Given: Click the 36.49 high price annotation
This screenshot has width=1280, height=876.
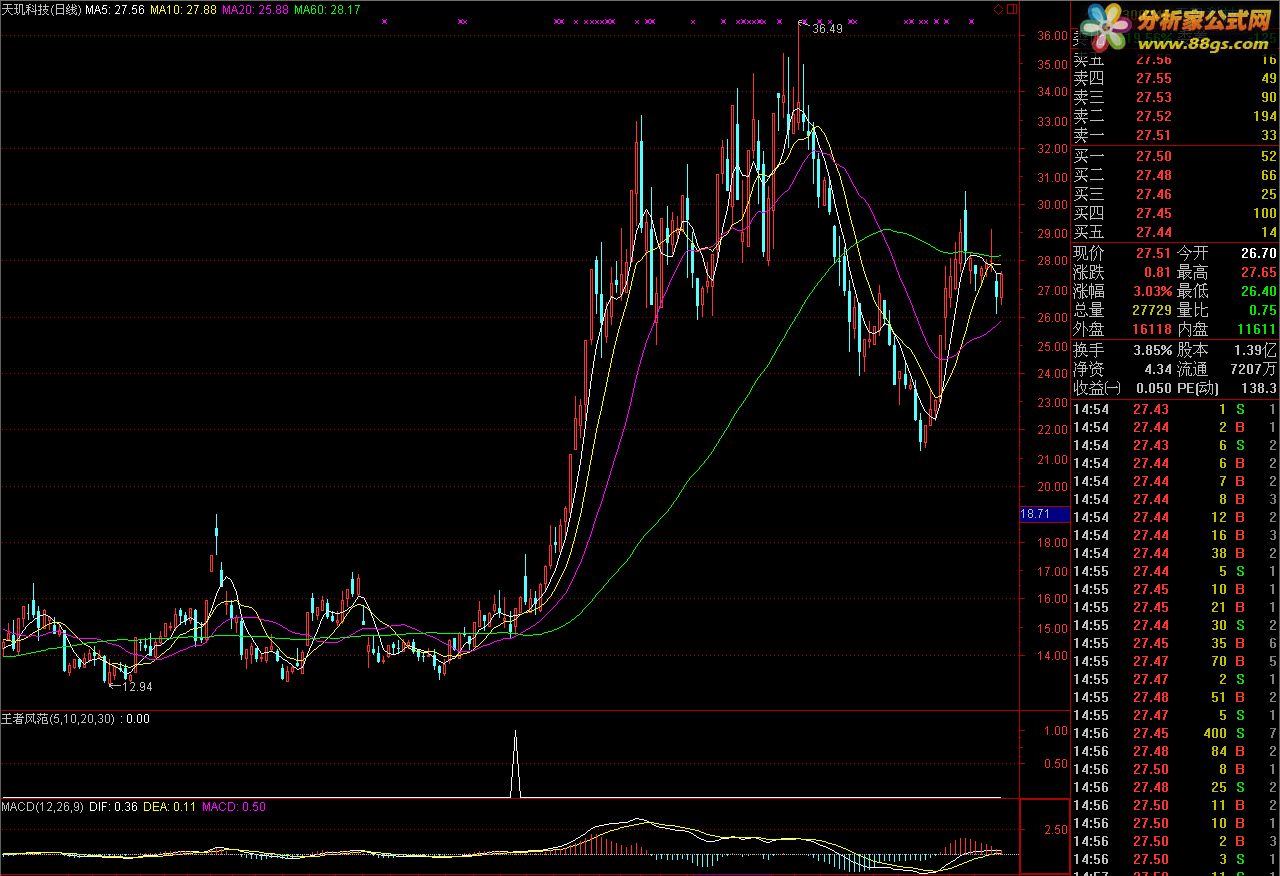Looking at the screenshot, I should click(x=827, y=29).
